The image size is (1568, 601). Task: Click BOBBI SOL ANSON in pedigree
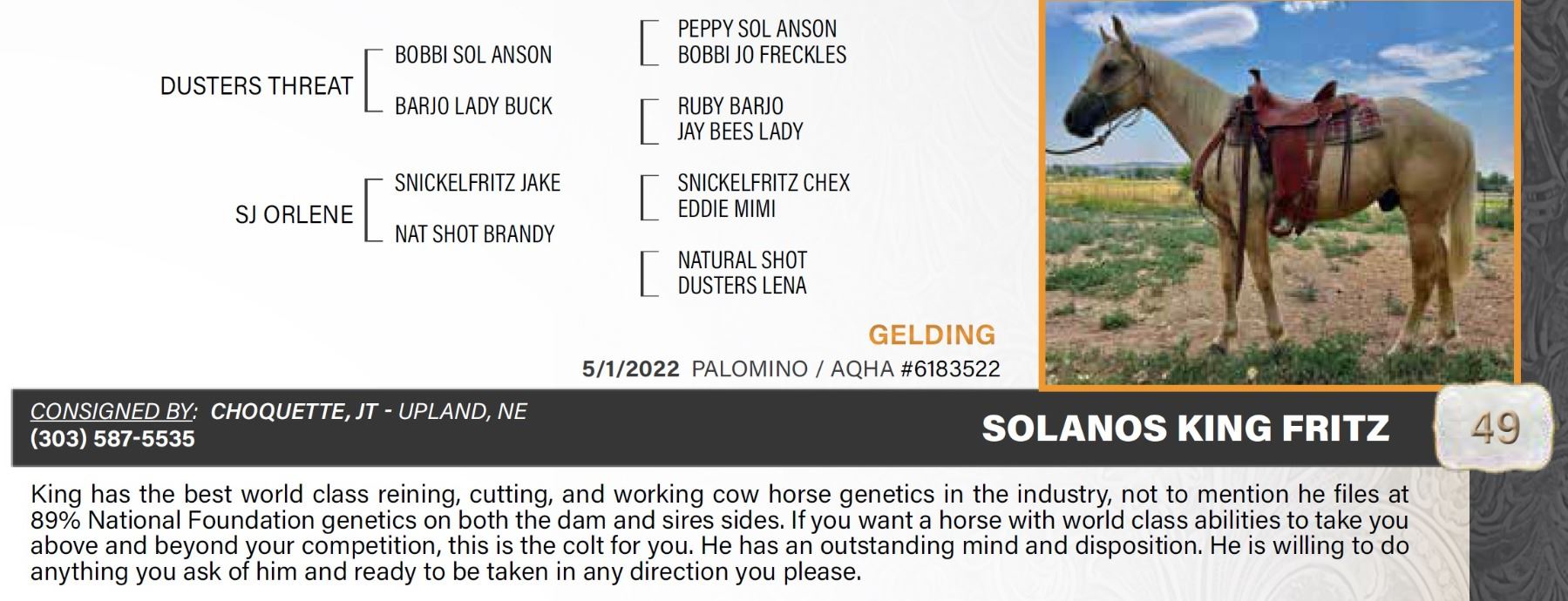pos(473,55)
